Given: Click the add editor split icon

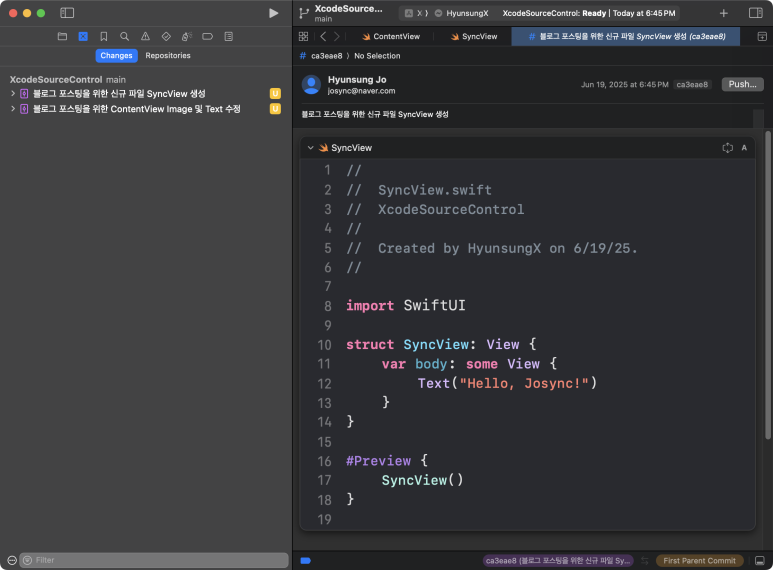Looking at the screenshot, I should click(762, 36).
